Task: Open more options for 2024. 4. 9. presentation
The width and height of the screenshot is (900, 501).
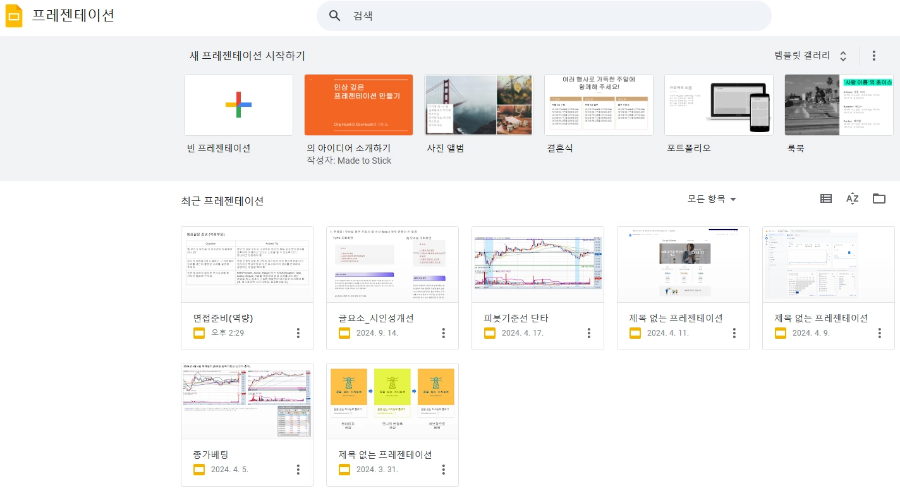Action: click(879, 333)
